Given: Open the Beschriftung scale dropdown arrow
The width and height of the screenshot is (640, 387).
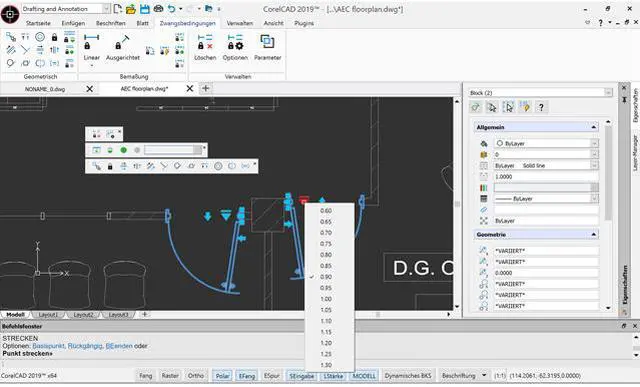Looking at the screenshot, I should click(x=484, y=375).
